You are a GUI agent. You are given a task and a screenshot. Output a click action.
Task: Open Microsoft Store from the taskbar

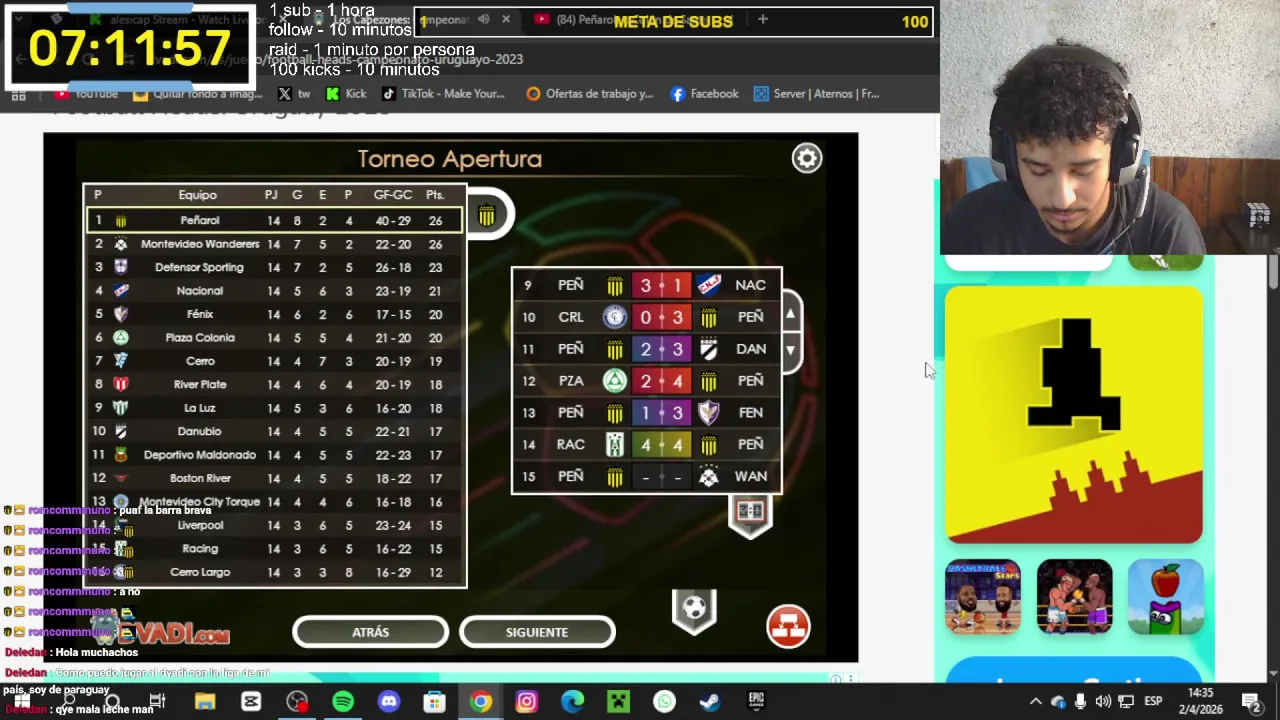(434, 702)
